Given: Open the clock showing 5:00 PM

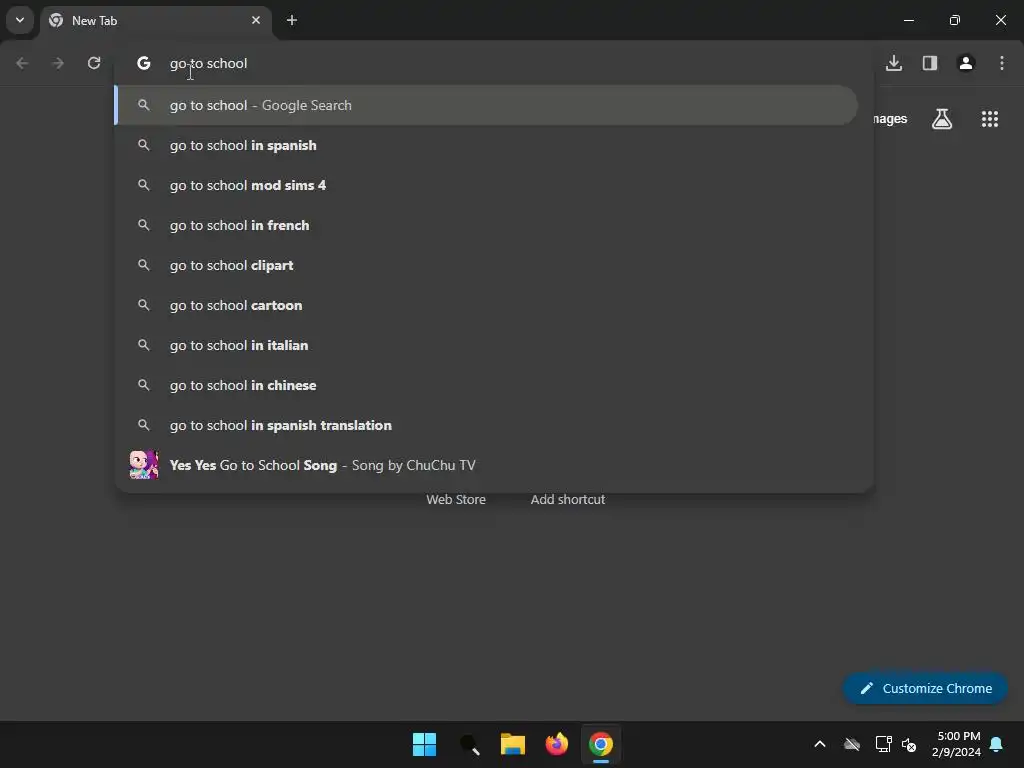Looking at the screenshot, I should (956, 744).
